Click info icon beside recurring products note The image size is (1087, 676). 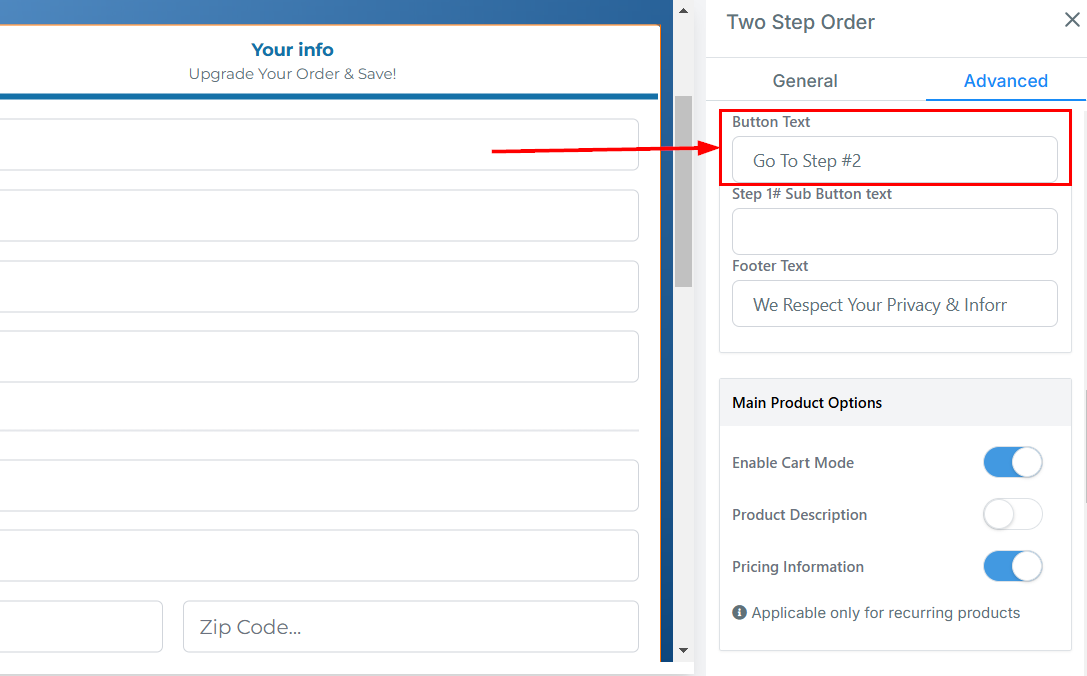pos(739,612)
